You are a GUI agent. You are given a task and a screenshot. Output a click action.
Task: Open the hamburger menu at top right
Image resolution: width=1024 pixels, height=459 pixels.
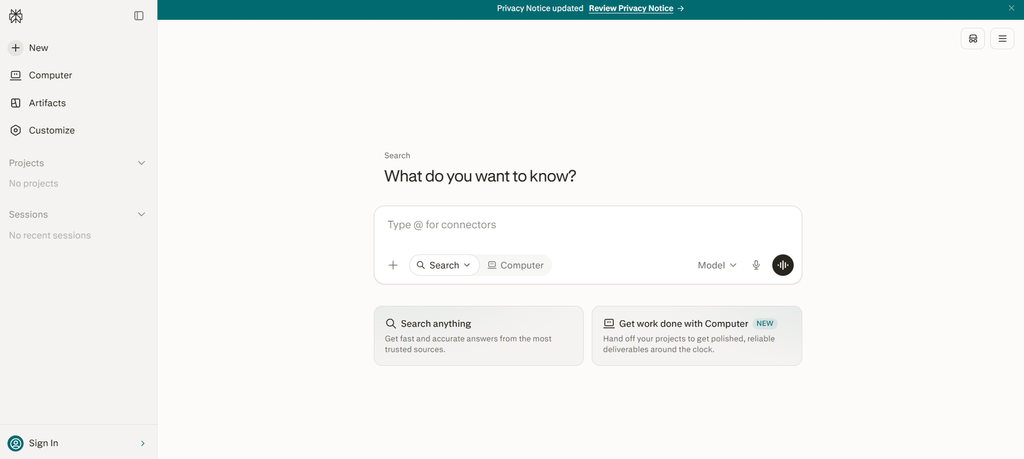point(1002,39)
